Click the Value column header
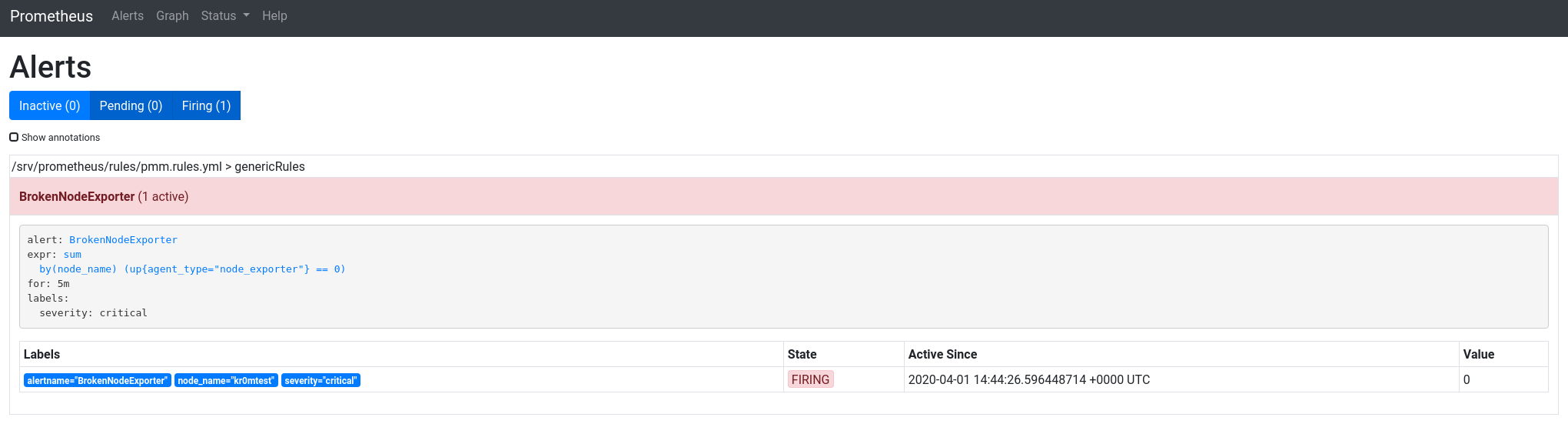The image size is (1568, 424). click(x=1478, y=354)
